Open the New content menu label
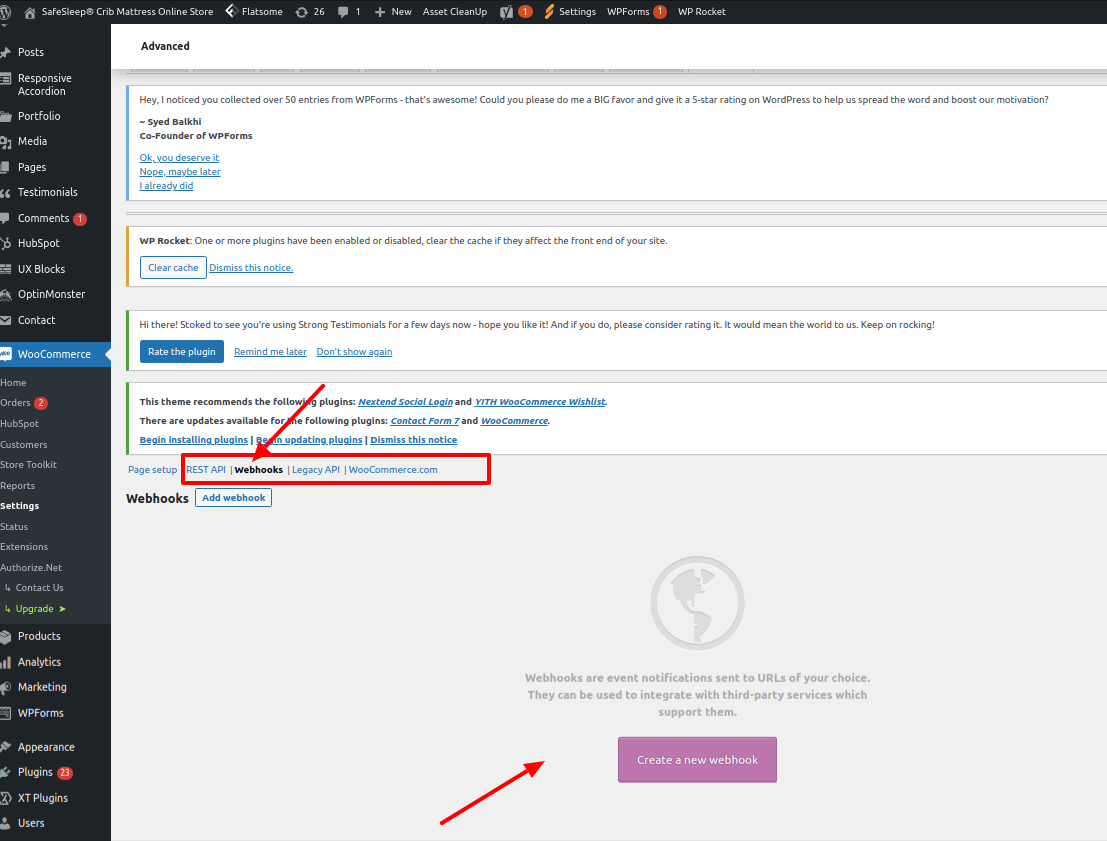The width and height of the screenshot is (1107, 841). tap(401, 12)
